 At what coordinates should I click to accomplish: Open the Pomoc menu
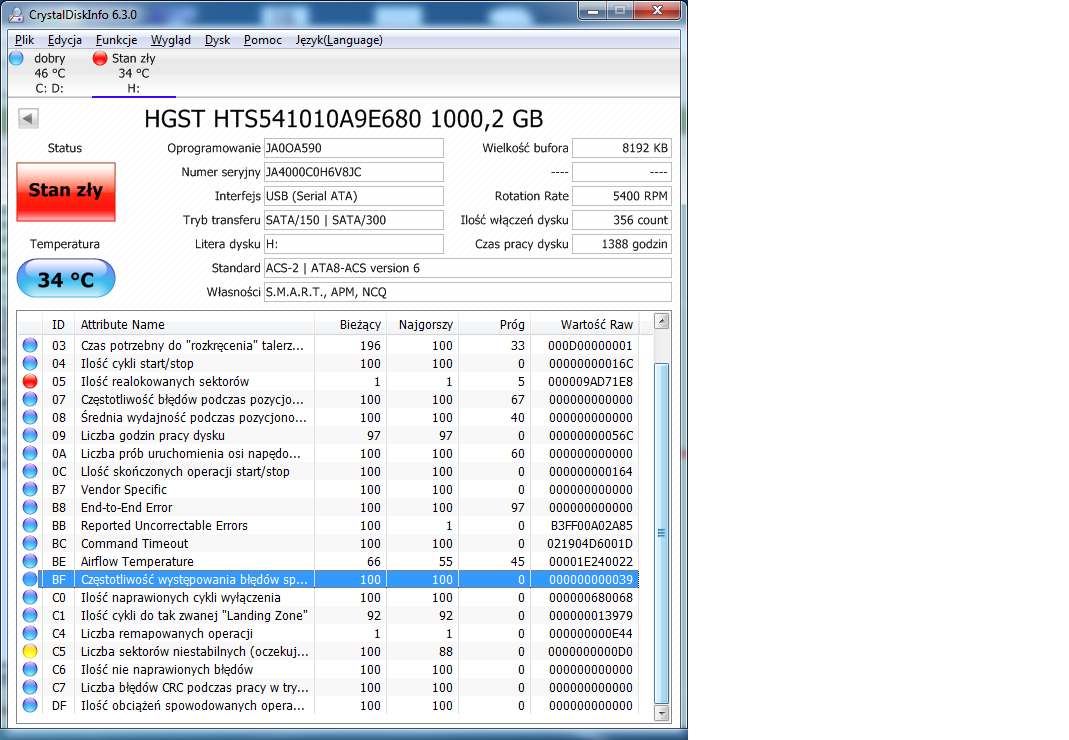pos(262,40)
